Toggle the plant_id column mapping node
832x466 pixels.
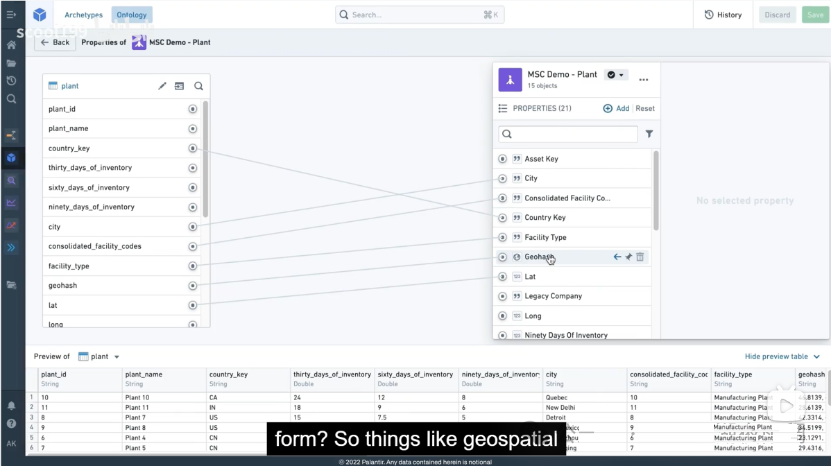pos(192,108)
